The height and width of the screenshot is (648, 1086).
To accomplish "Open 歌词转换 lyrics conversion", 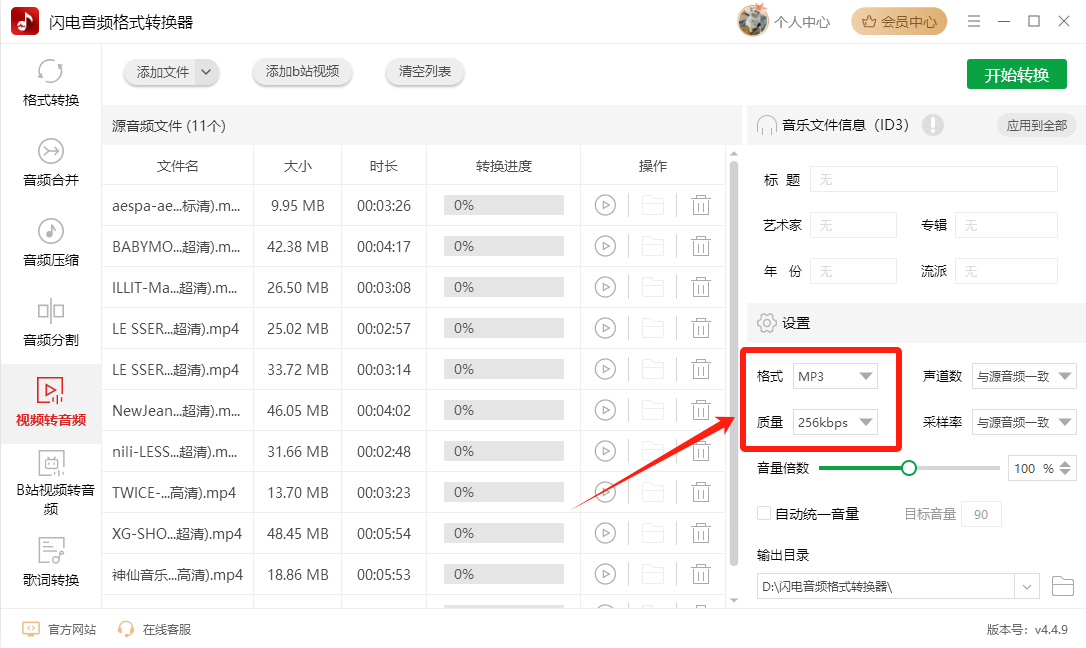I will (x=51, y=563).
